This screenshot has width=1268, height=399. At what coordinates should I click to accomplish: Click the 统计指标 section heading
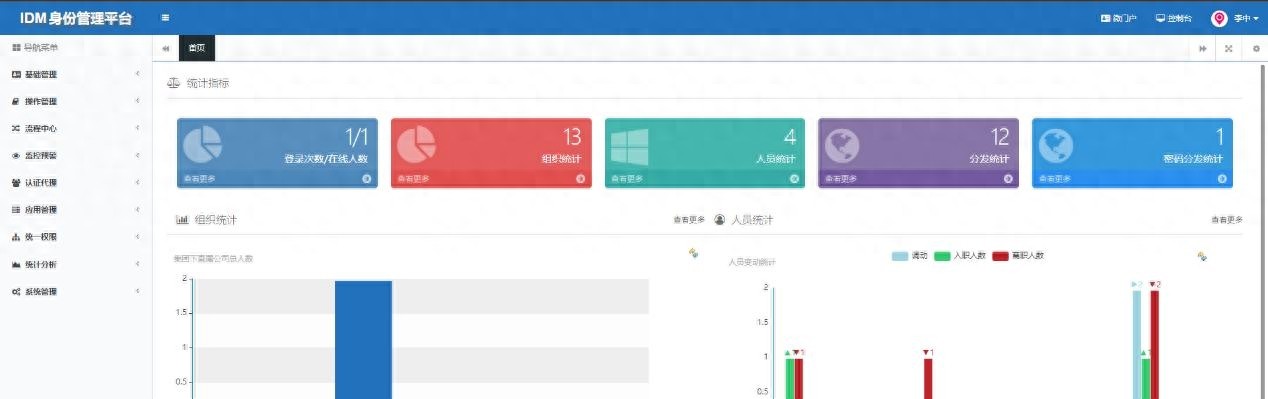(208, 83)
